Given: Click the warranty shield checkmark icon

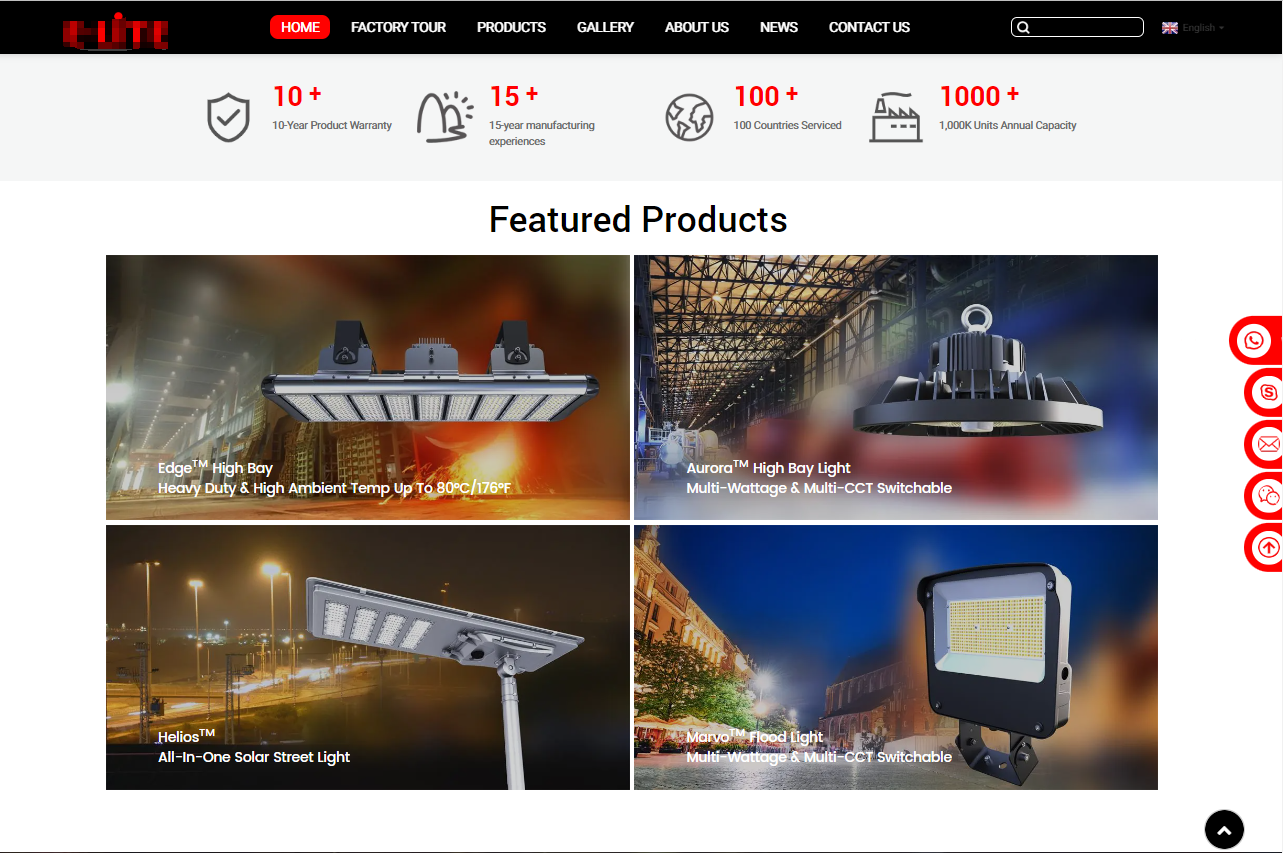Looking at the screenshot, I should click(228, 118).
